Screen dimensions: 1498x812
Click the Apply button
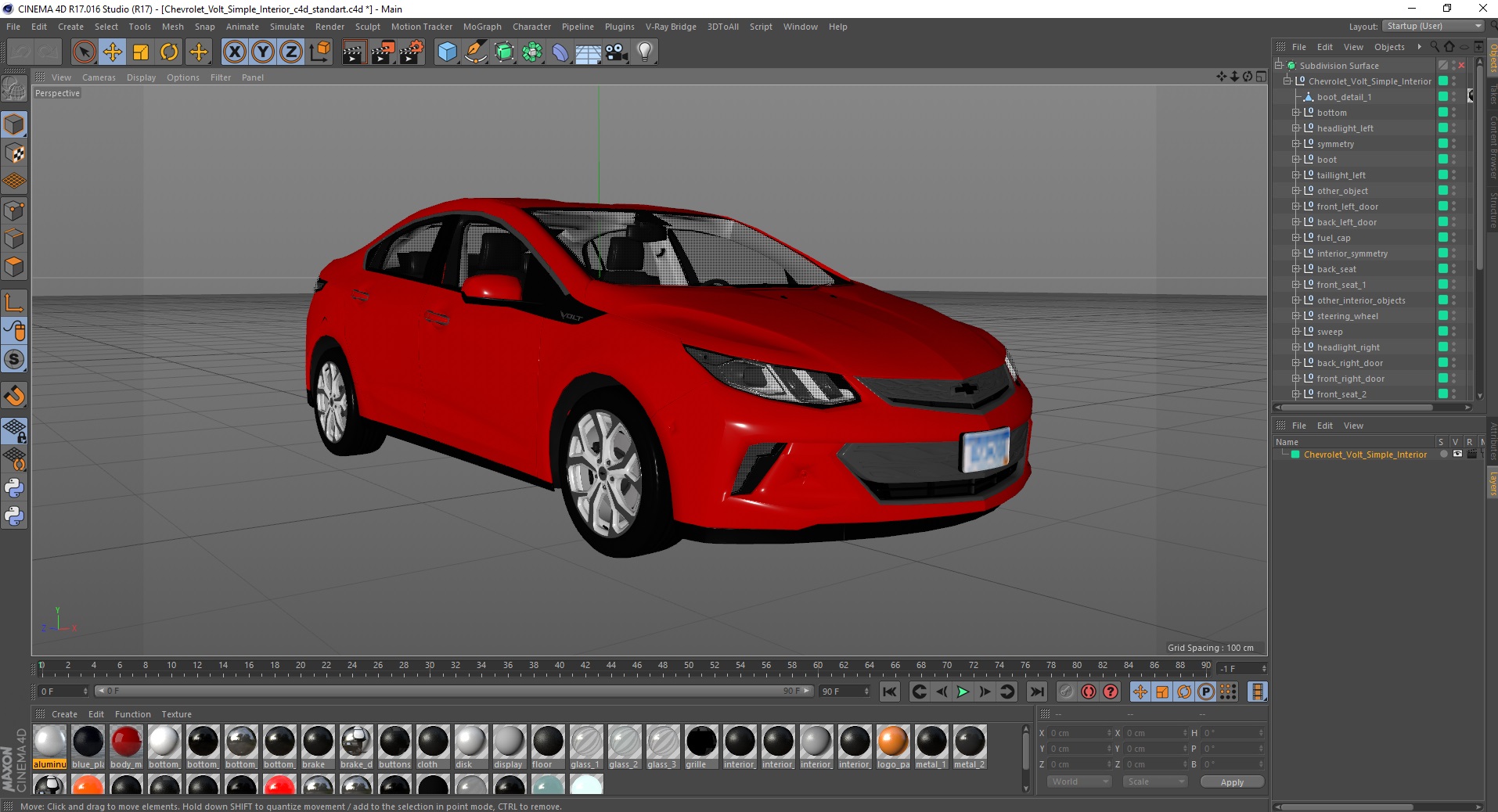click(x=1232, y=782)
